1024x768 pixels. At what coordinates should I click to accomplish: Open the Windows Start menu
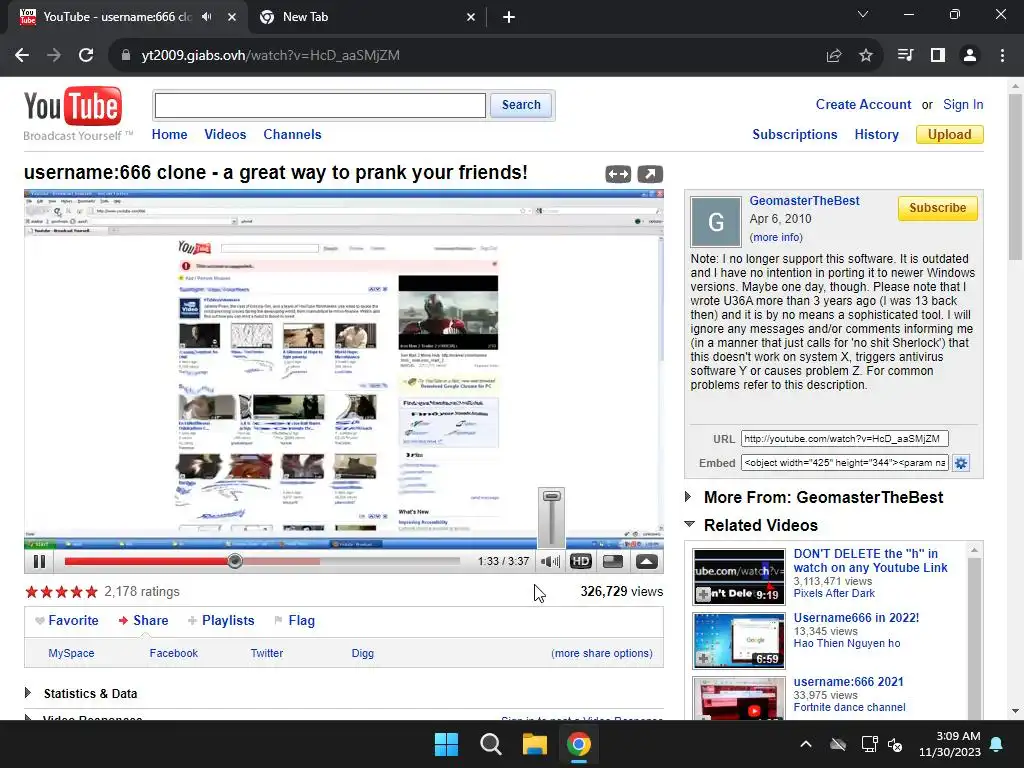(447, 744)
